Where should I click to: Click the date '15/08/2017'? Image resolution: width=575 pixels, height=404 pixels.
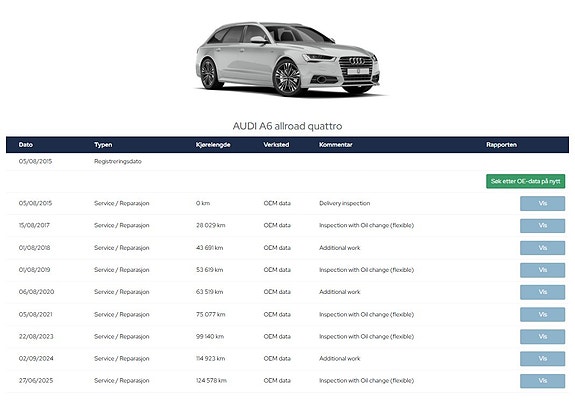click(34, 225)
